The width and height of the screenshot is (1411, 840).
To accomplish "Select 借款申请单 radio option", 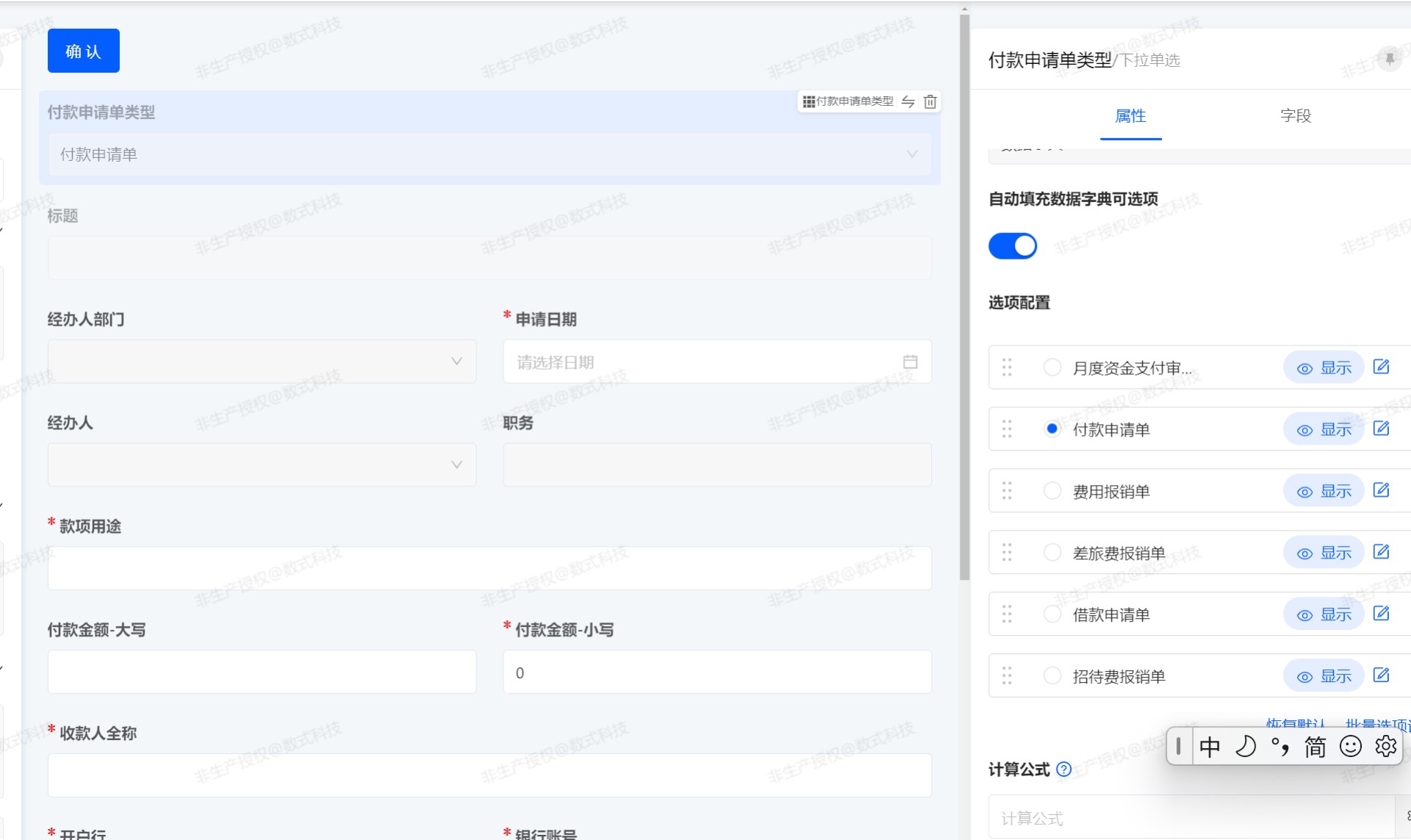I will click(x=1052, y=614).
